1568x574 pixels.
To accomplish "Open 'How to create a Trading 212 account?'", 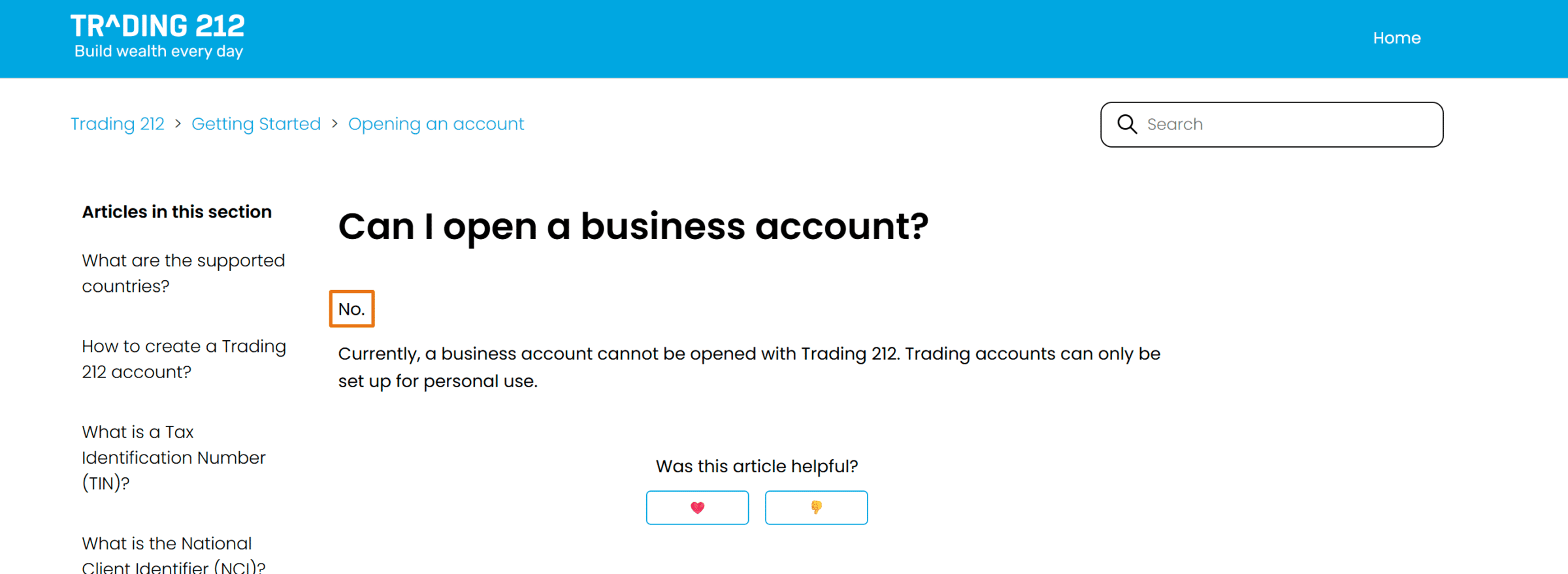I will [184, 359].
